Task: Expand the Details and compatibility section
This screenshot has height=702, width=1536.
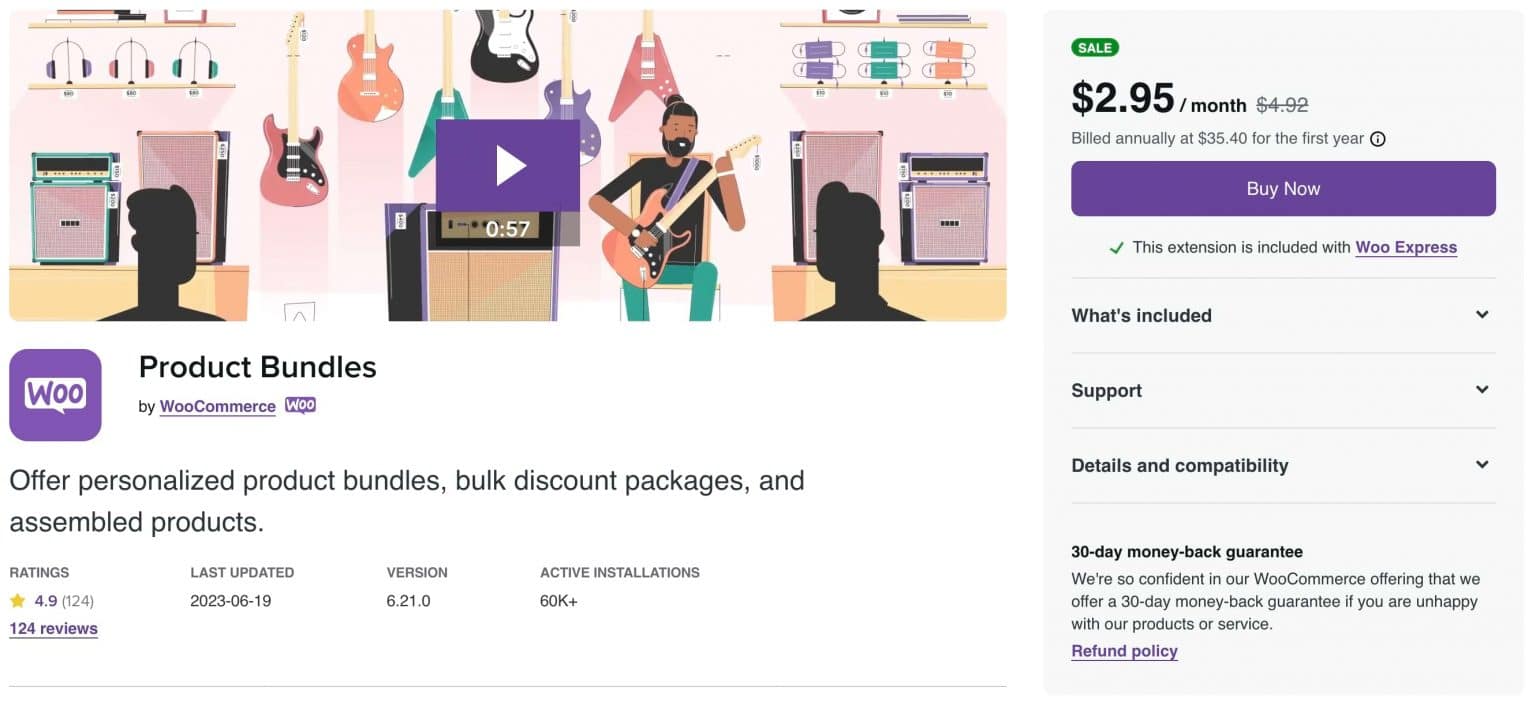Action: point(1283,465)
